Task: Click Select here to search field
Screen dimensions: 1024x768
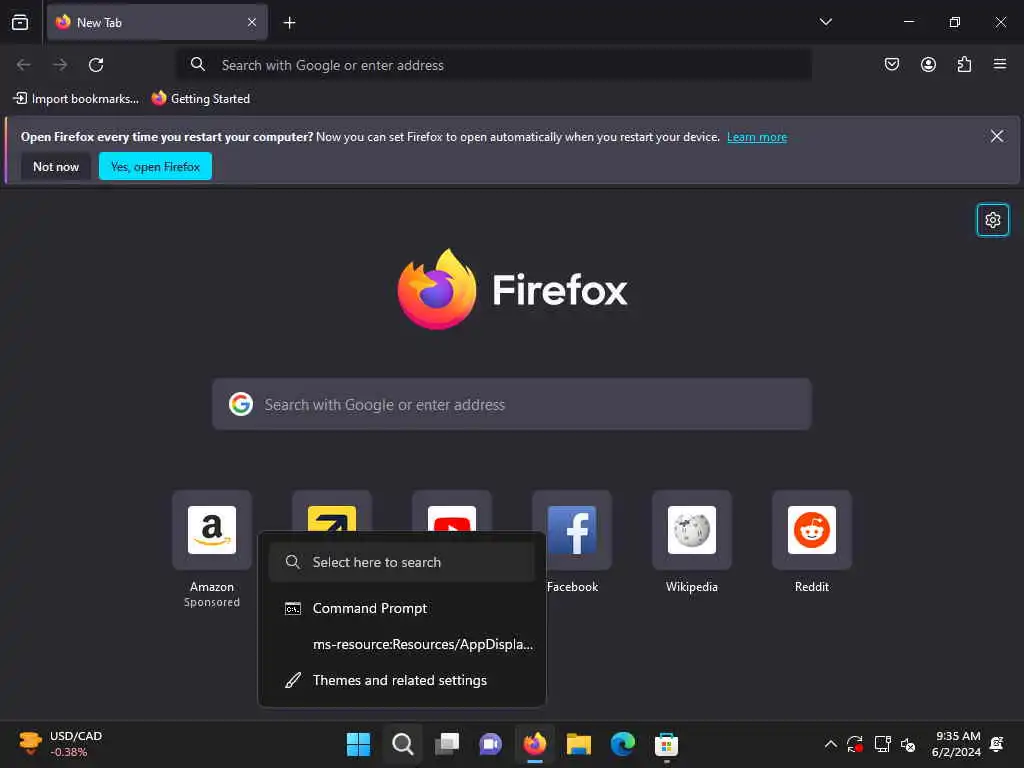Action: [x=402, y=562]
